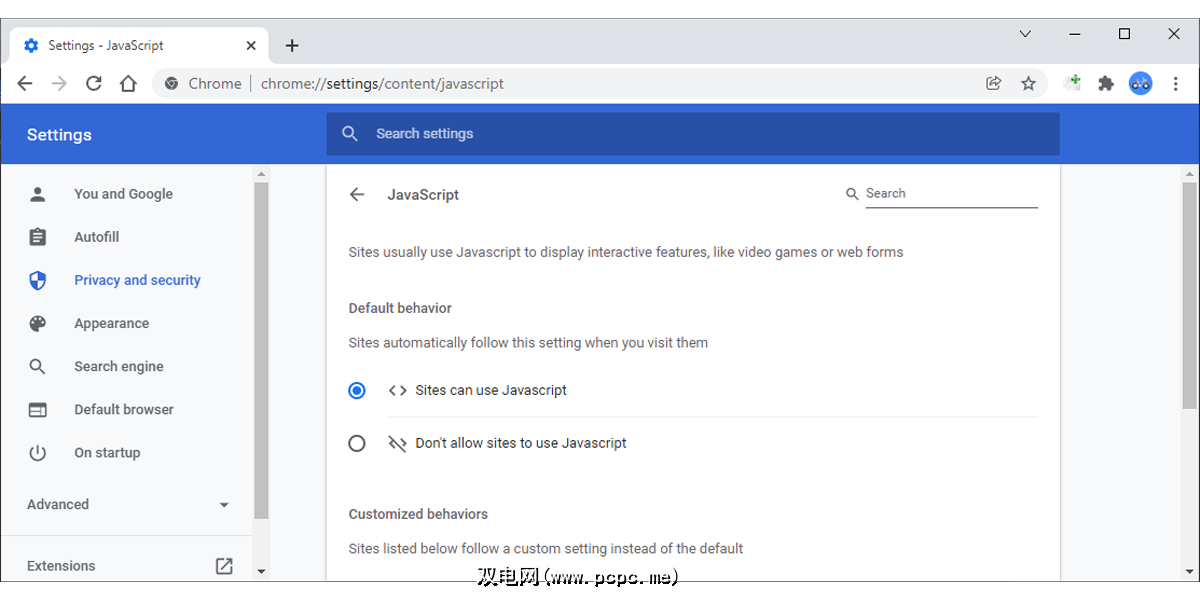Go back using the JavaScript page arrow

point(357,194)
